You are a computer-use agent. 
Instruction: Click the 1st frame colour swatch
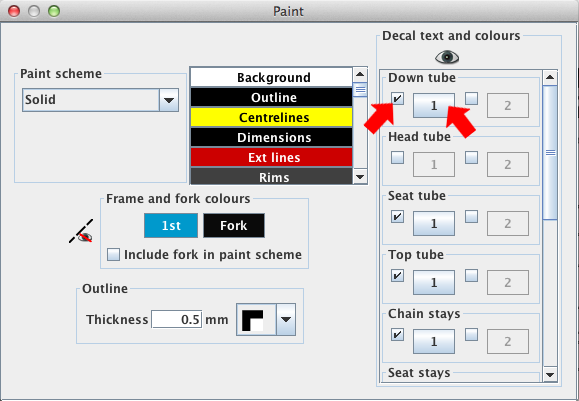pyautogui.click(x=171, y=225)
